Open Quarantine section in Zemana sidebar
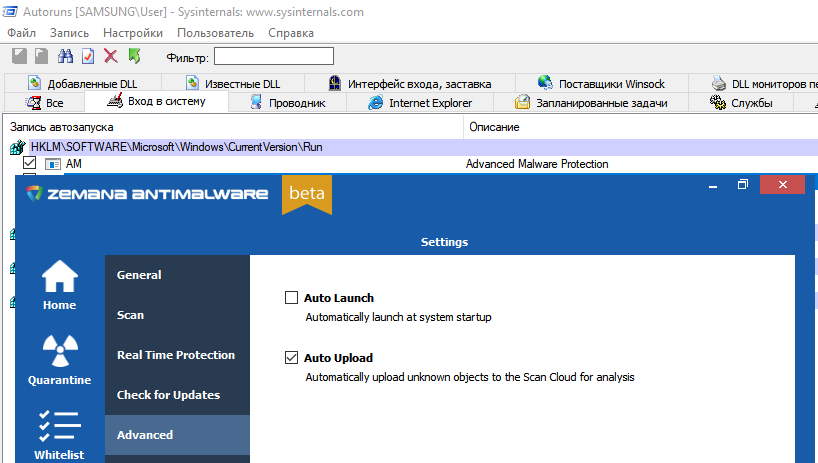This screenshot has height=463, width=818. point(59,360)
